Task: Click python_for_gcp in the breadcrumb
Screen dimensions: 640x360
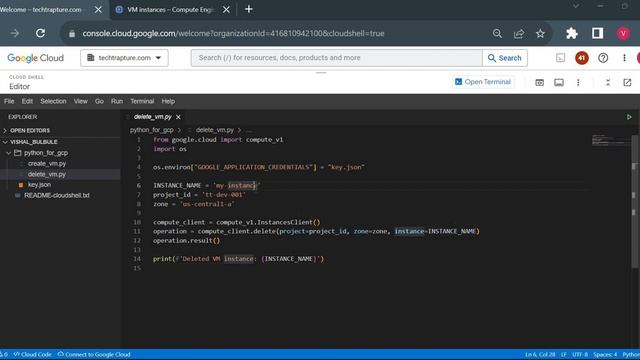Action: [x=152, y=130]
